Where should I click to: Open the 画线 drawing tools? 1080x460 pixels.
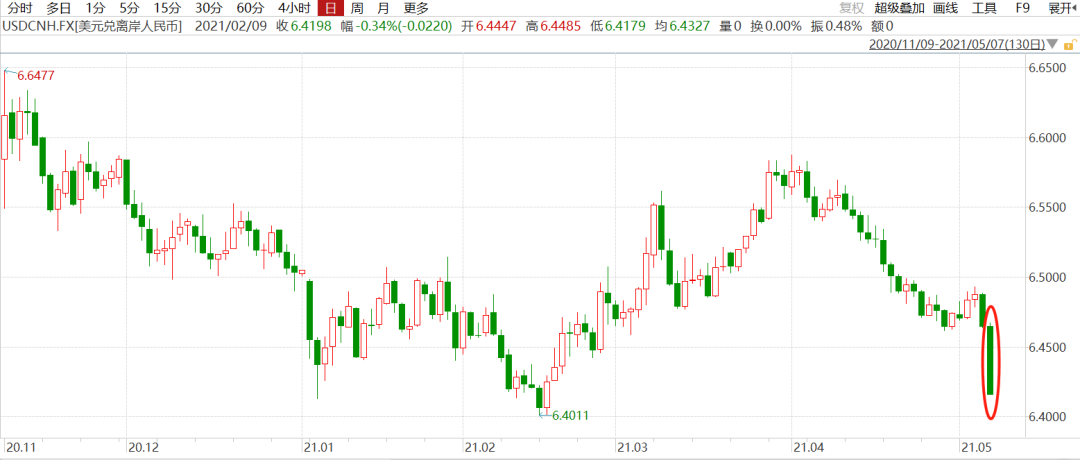(x=945, y=8)
